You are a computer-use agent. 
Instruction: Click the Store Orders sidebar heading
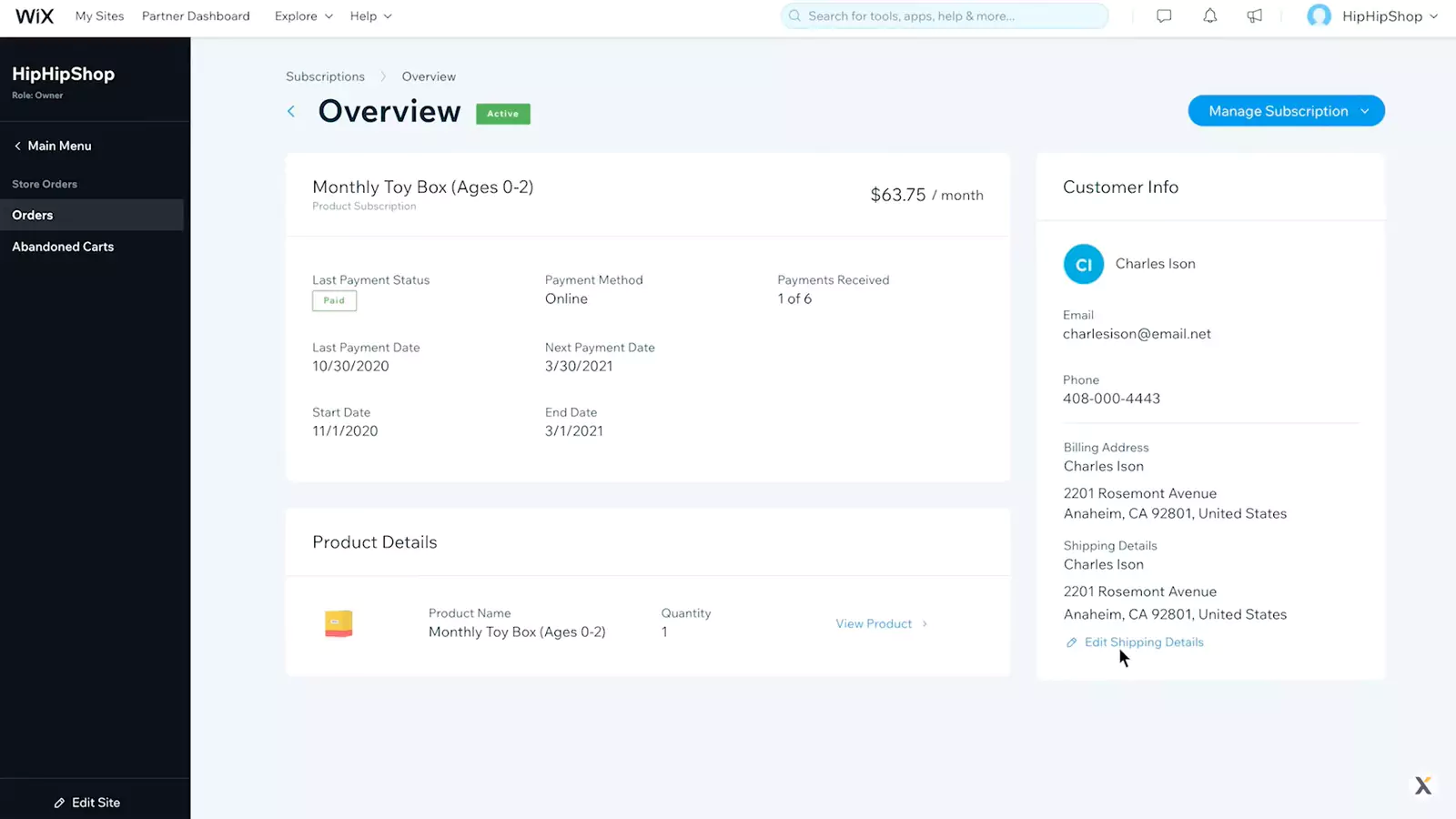coord(45,184)
